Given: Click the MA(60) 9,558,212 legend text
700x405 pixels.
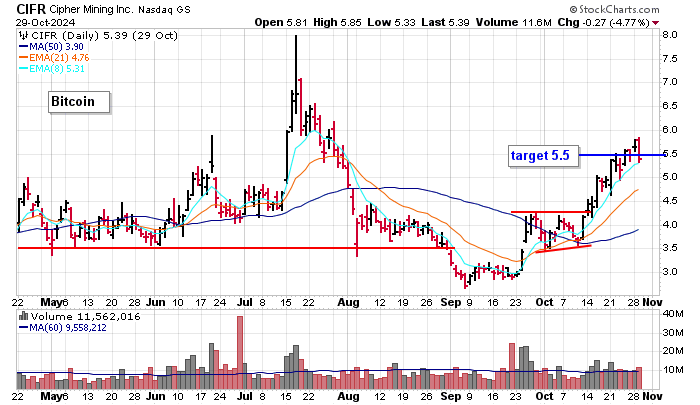Looking at the screenshot, I should pyautogui.click(x=68, y=328).
